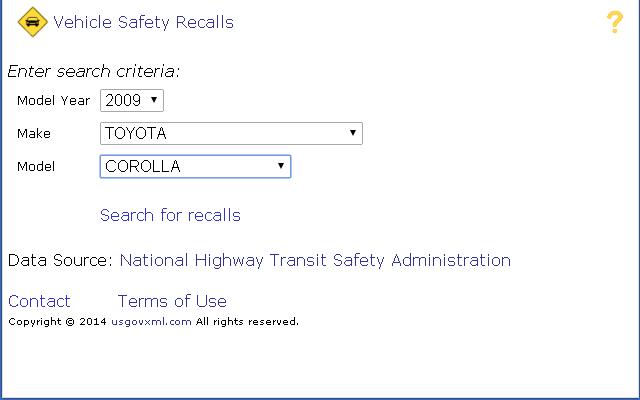Open the Make dropdown showing TOYOTA
Screen dimensions: 640x400
(231, 133)
